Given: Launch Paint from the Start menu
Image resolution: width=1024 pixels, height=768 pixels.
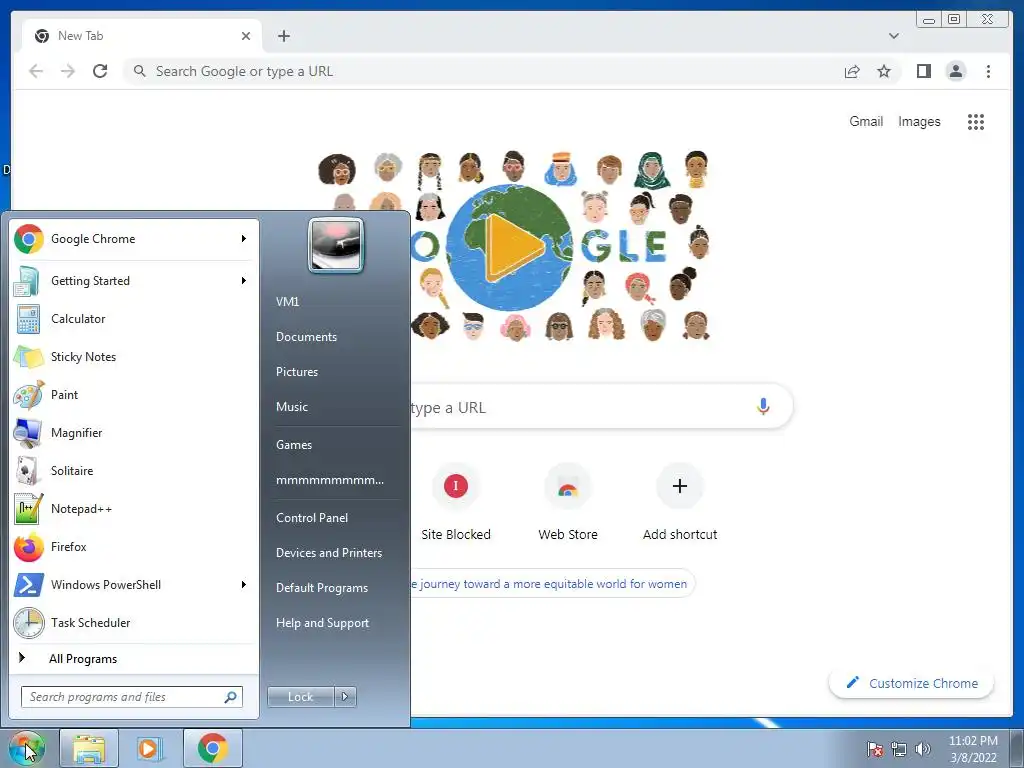Looking at the screenshot, I should tap(134, 394).
